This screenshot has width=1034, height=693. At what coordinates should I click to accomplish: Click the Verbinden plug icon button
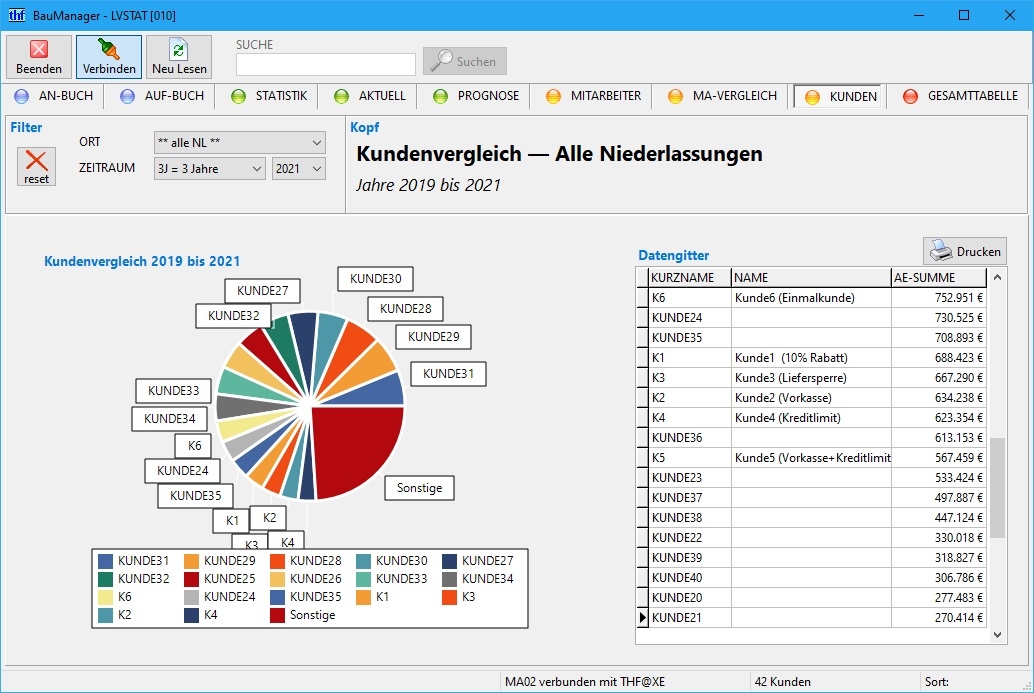click(x=109, y=57)
